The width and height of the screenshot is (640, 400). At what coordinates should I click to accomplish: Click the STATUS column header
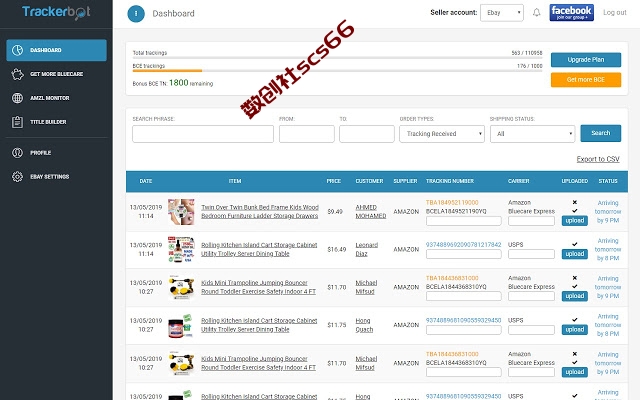click(x=608, y=181)
